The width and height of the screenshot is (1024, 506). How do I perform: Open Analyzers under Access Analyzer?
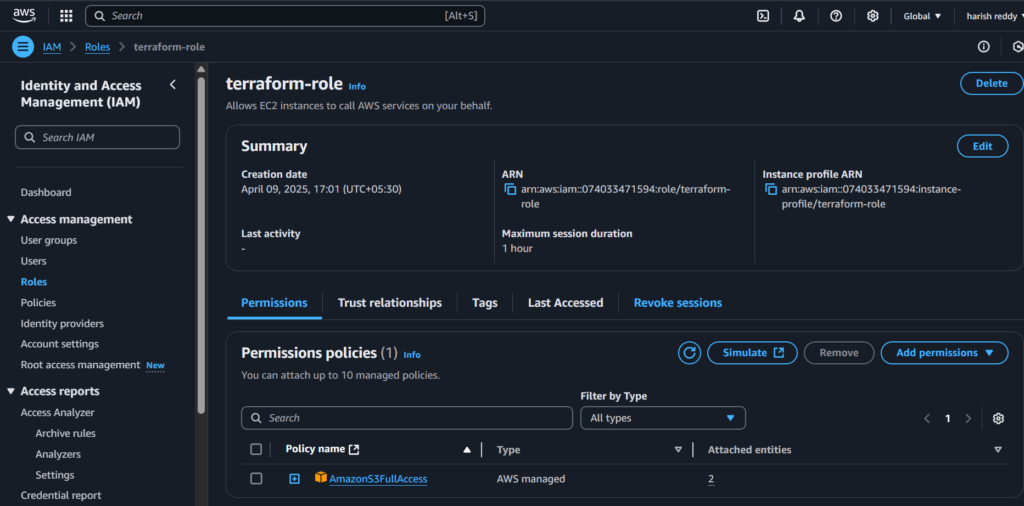(x=58, y=454)
